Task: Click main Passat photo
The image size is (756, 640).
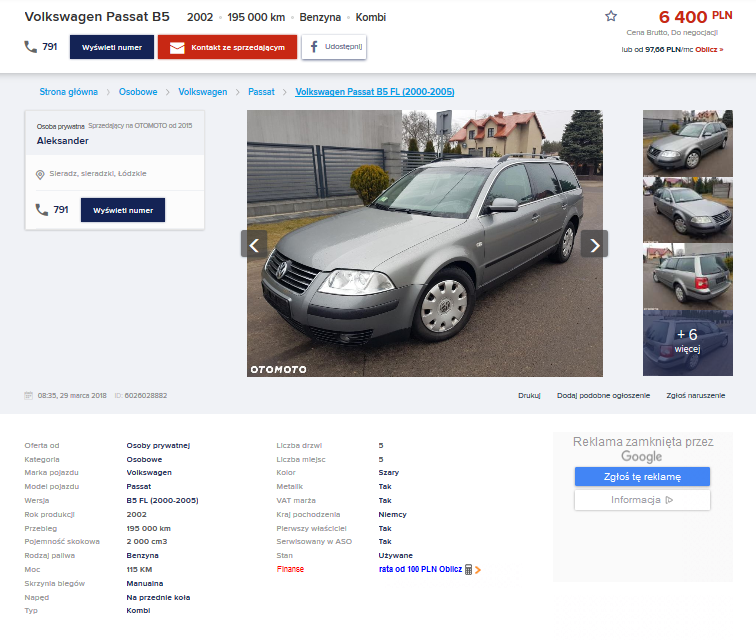Action: 425,244
